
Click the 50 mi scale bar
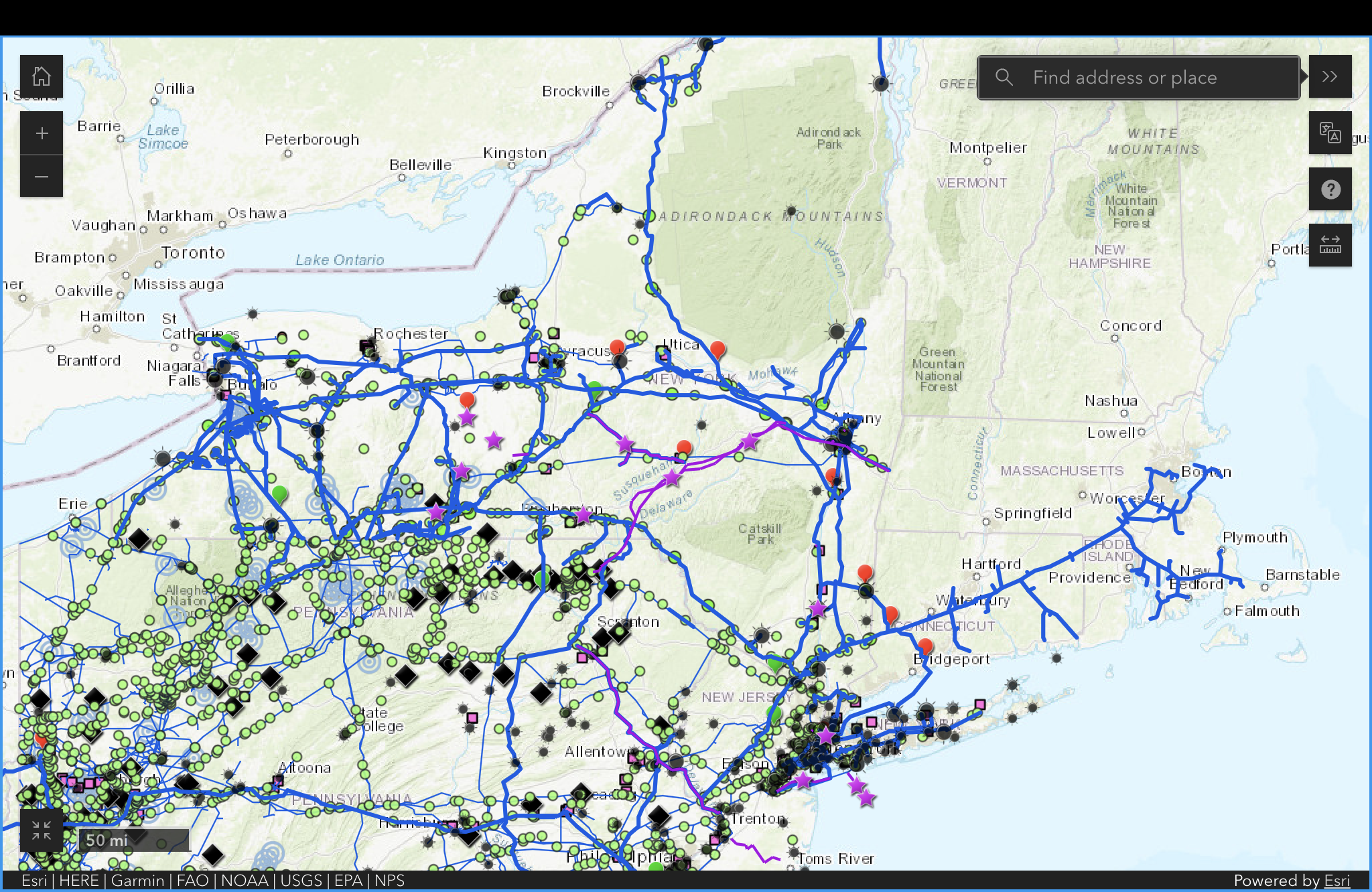pos(134,840)
